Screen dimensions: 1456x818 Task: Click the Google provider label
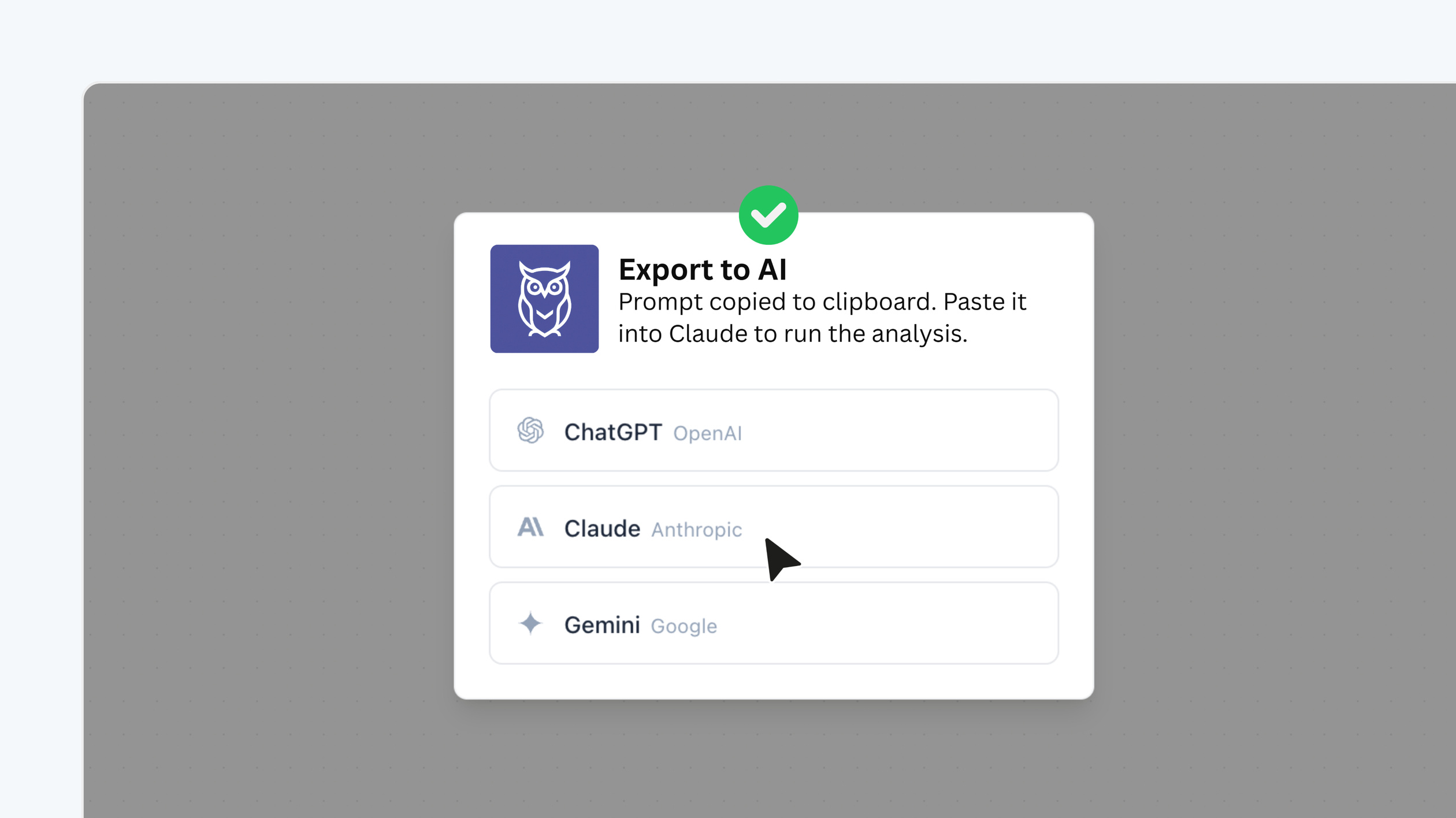pyautogui.click(x=684, y=626)
